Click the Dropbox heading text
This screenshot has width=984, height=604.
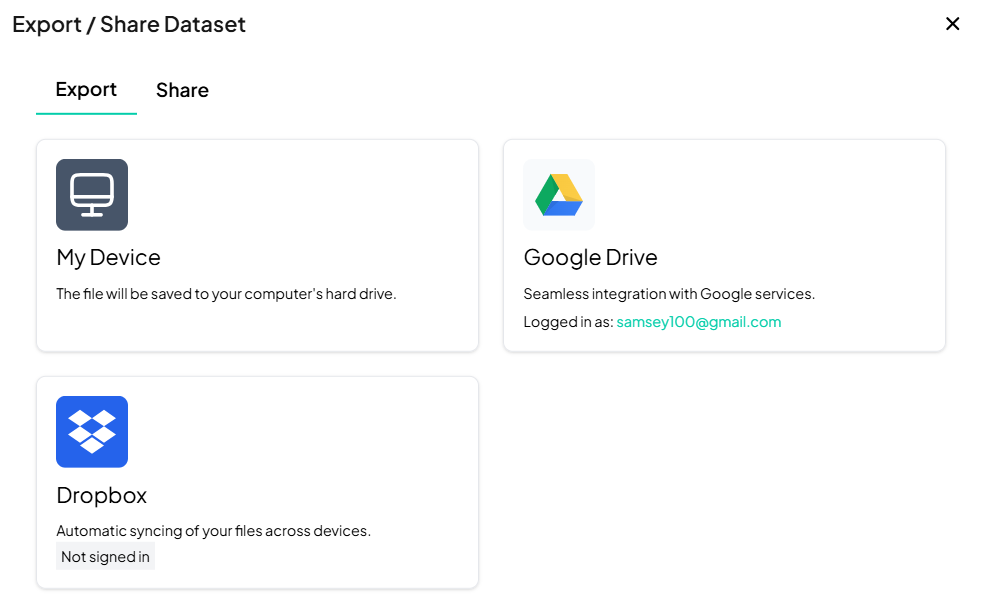101,495
